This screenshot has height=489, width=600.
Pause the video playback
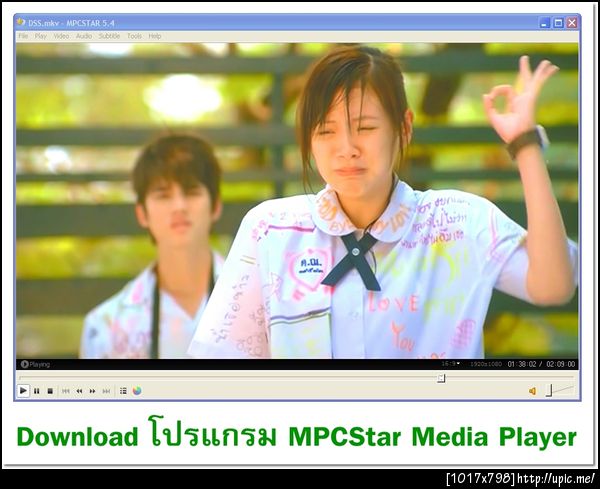37,391
